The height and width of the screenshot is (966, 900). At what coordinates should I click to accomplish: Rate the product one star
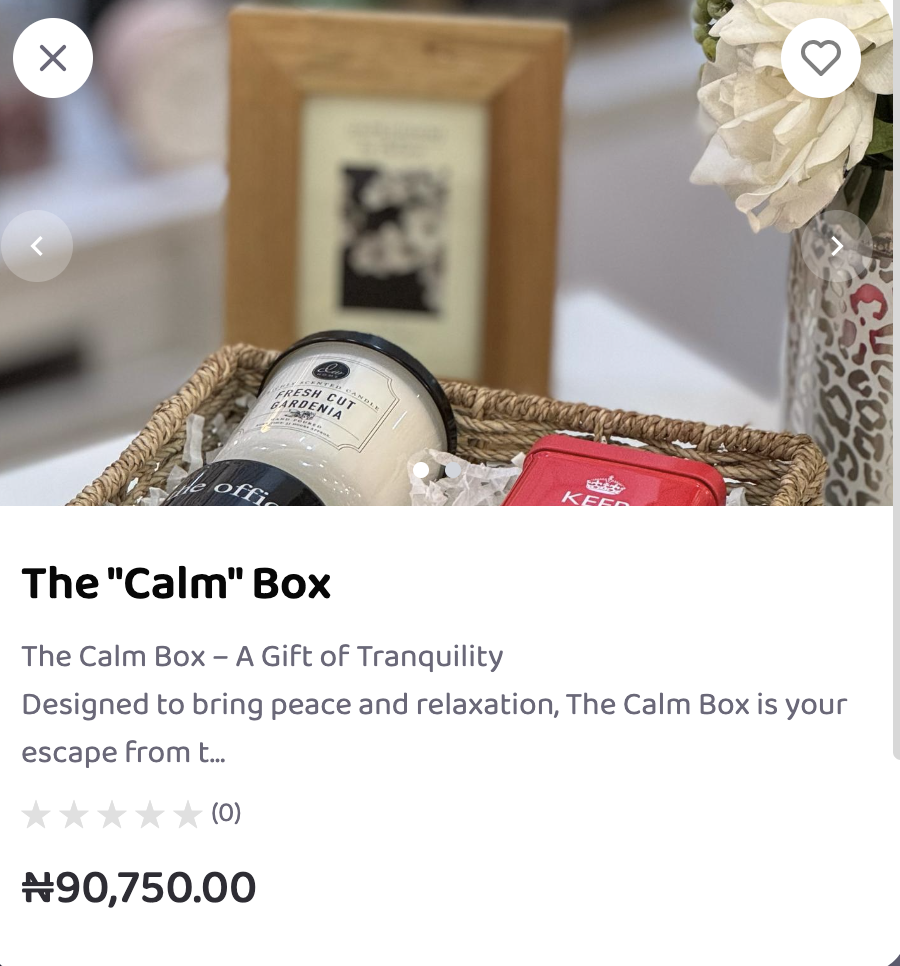(36, 814)
